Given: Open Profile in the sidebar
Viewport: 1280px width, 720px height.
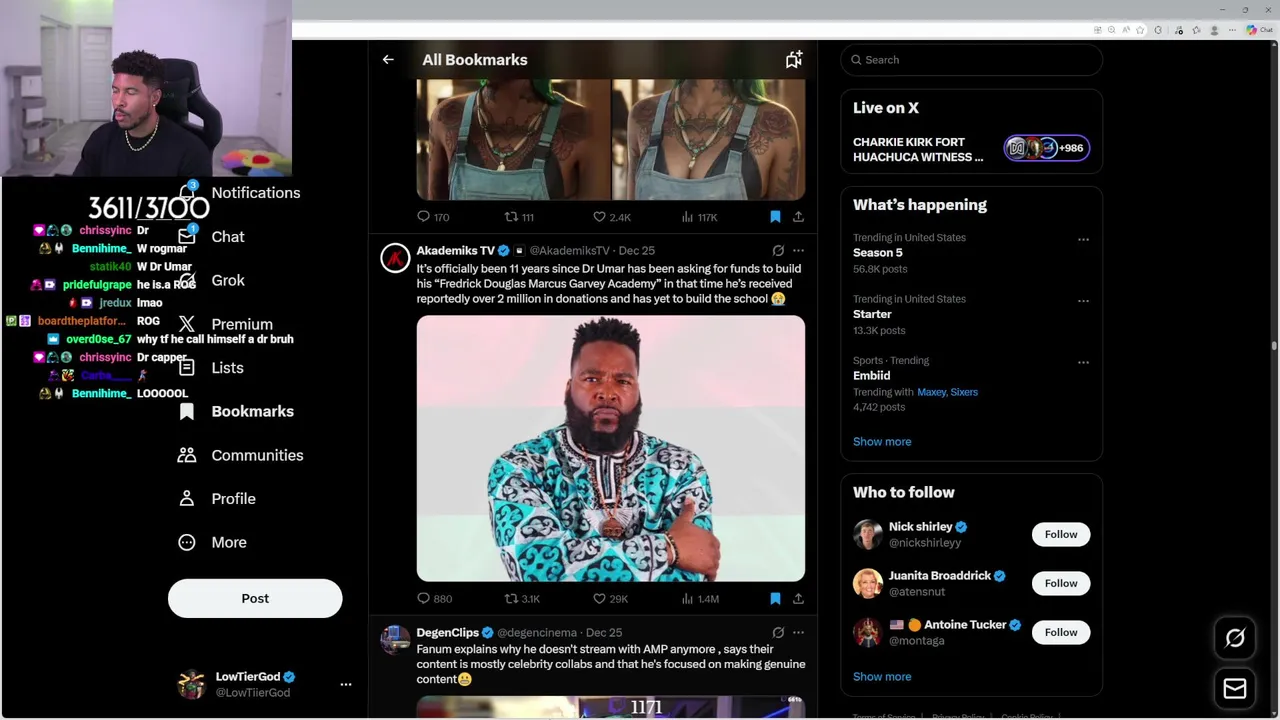Looking at the screenshot, I should (216, 499).
